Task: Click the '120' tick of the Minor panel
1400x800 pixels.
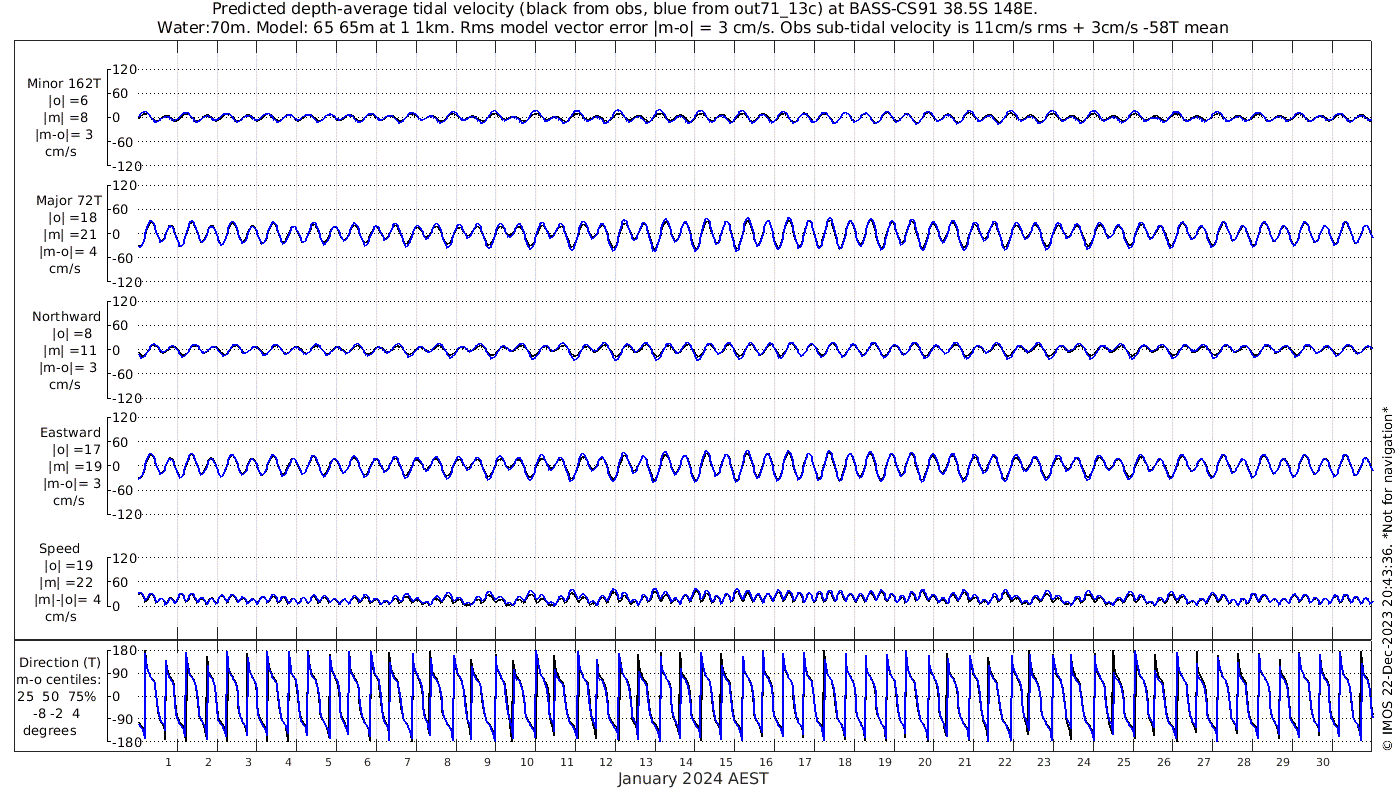Action: tap(124, 70)
